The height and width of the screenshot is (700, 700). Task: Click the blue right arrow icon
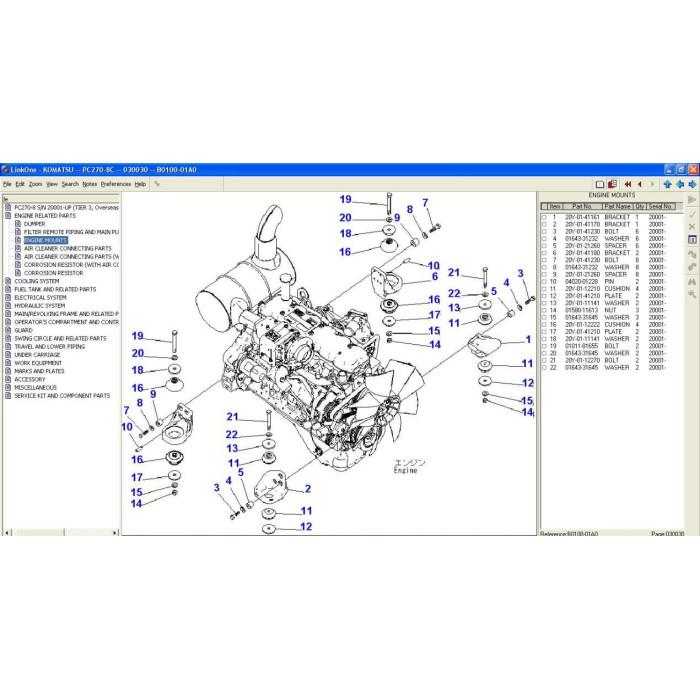(x=692, y=184)
